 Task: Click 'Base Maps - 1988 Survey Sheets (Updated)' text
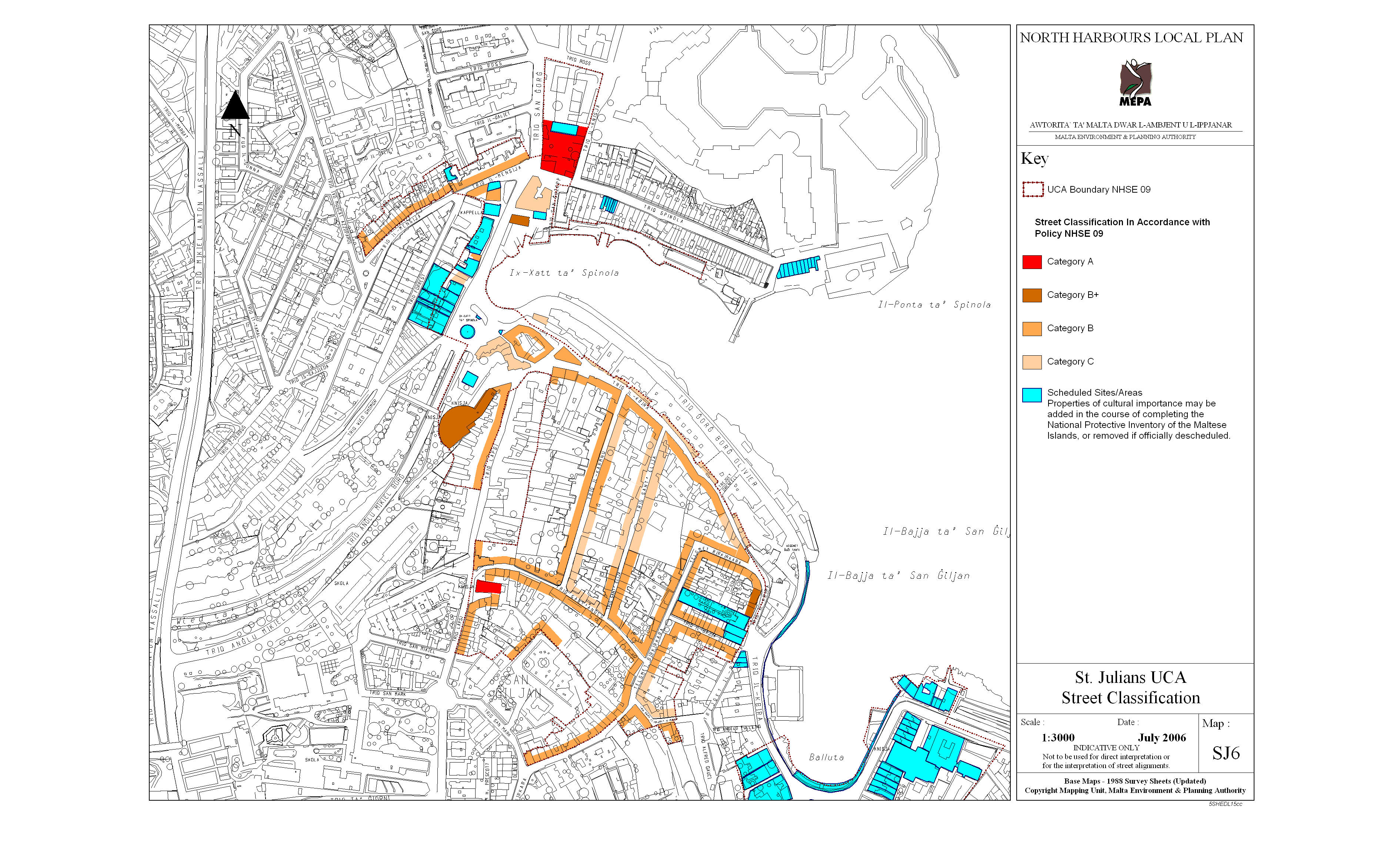(1135, 781)
